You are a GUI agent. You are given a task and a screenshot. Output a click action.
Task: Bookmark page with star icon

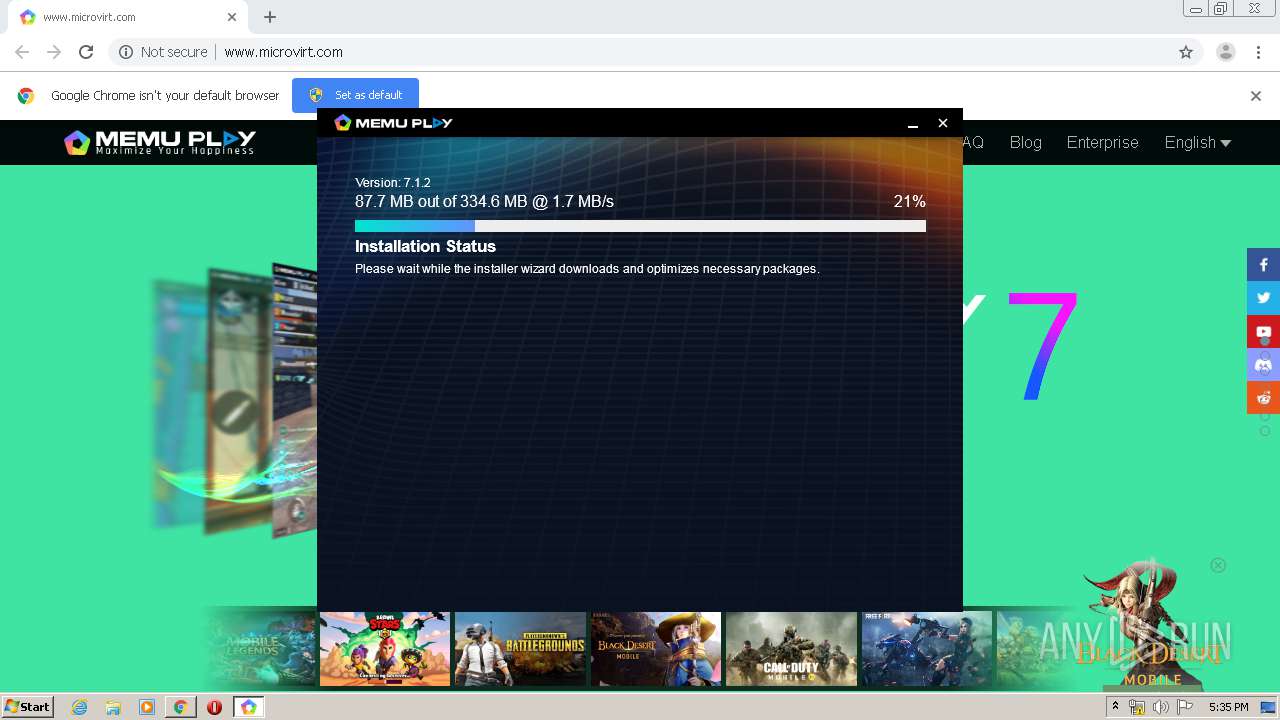pos(1186,52)
